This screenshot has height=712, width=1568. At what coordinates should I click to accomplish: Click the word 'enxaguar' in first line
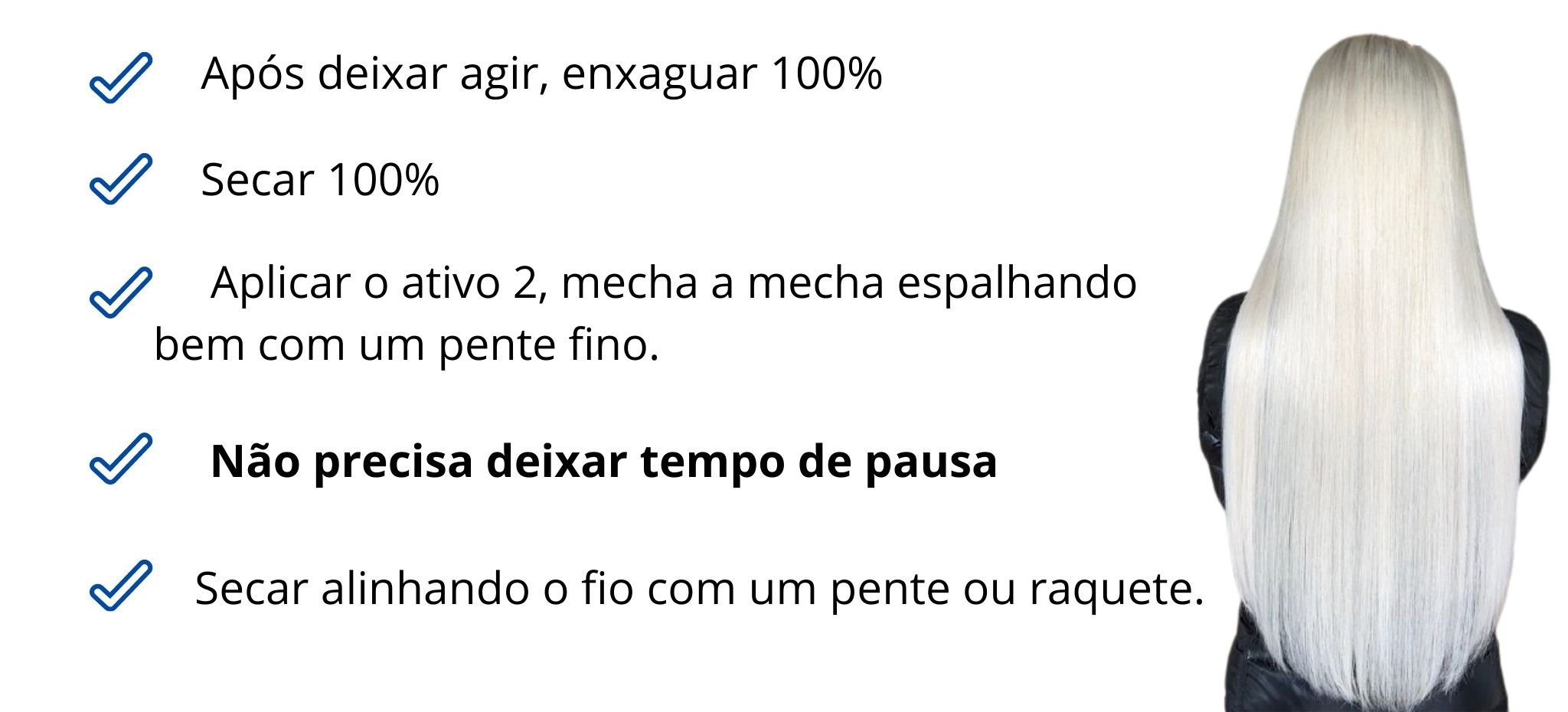tap(659, 74)
